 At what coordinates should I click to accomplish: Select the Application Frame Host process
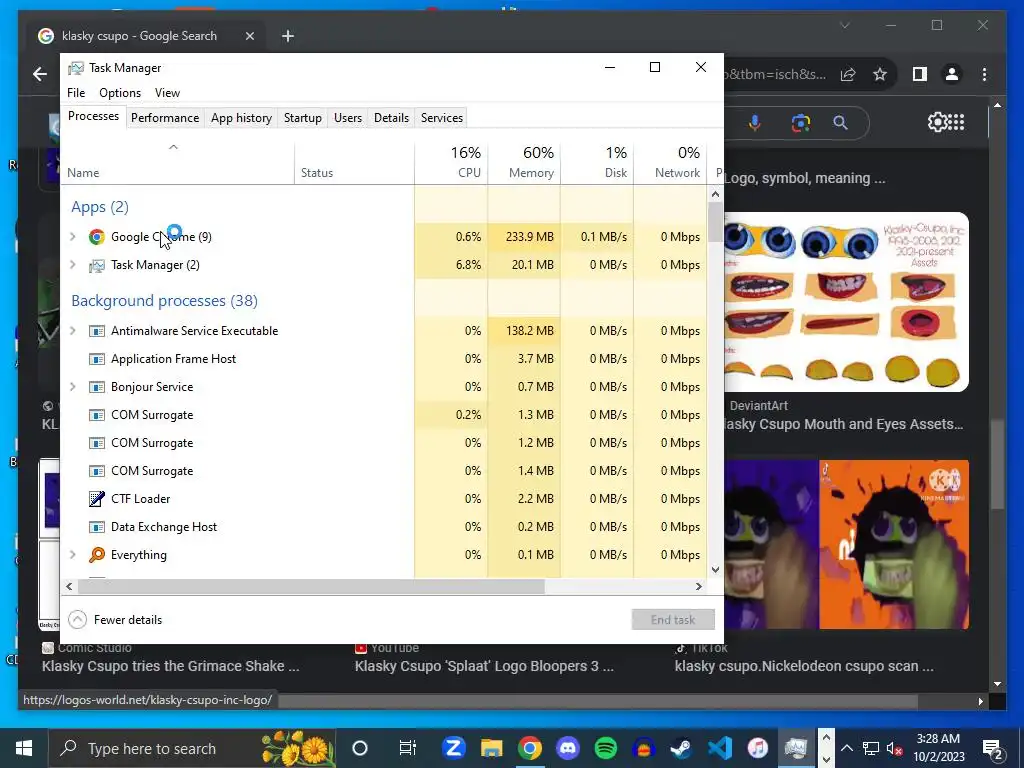point(384,359)
